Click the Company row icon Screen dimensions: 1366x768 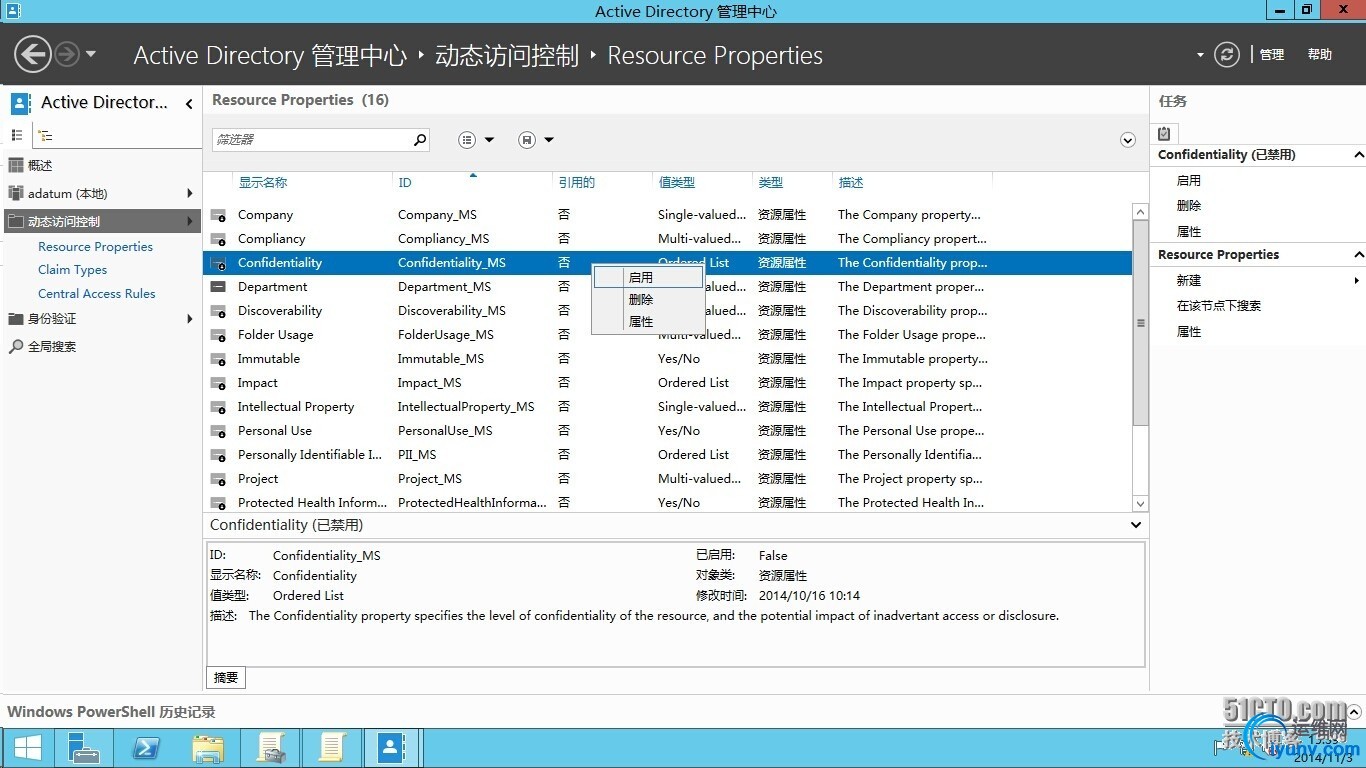click(x=218, y=215)
